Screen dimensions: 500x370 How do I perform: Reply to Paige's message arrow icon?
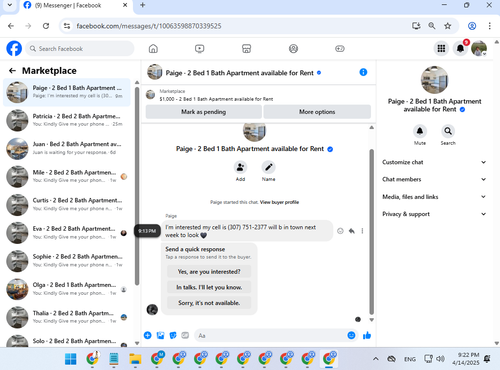[352, 231]
